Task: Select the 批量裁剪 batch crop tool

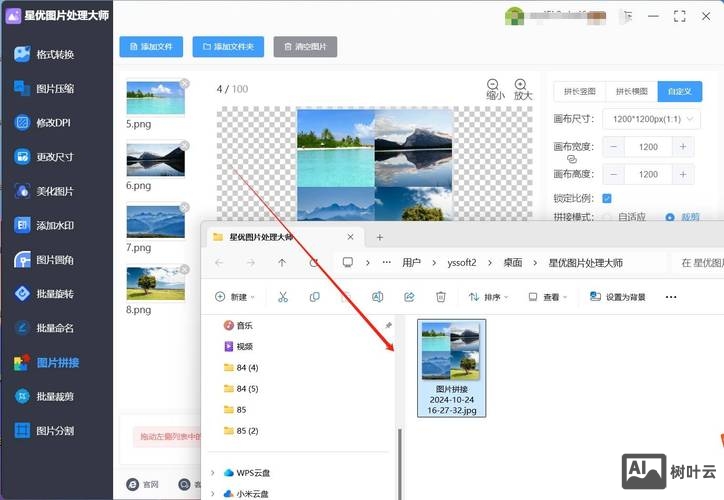Action: 44,397
